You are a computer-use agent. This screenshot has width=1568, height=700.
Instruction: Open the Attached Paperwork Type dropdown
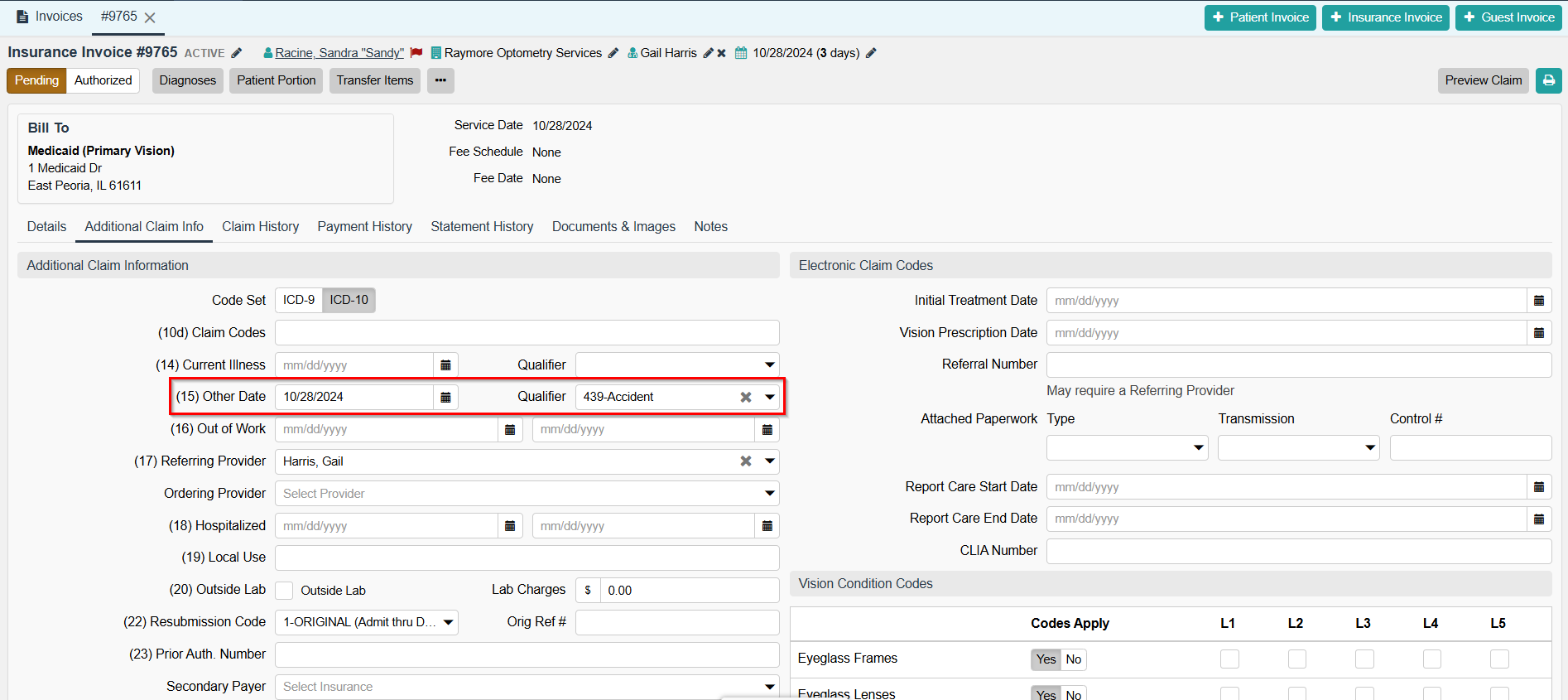(1197, 448)
